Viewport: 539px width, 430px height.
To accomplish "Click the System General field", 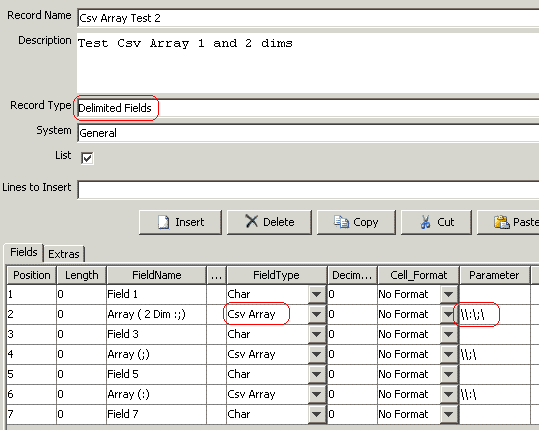I will point(308,133).
